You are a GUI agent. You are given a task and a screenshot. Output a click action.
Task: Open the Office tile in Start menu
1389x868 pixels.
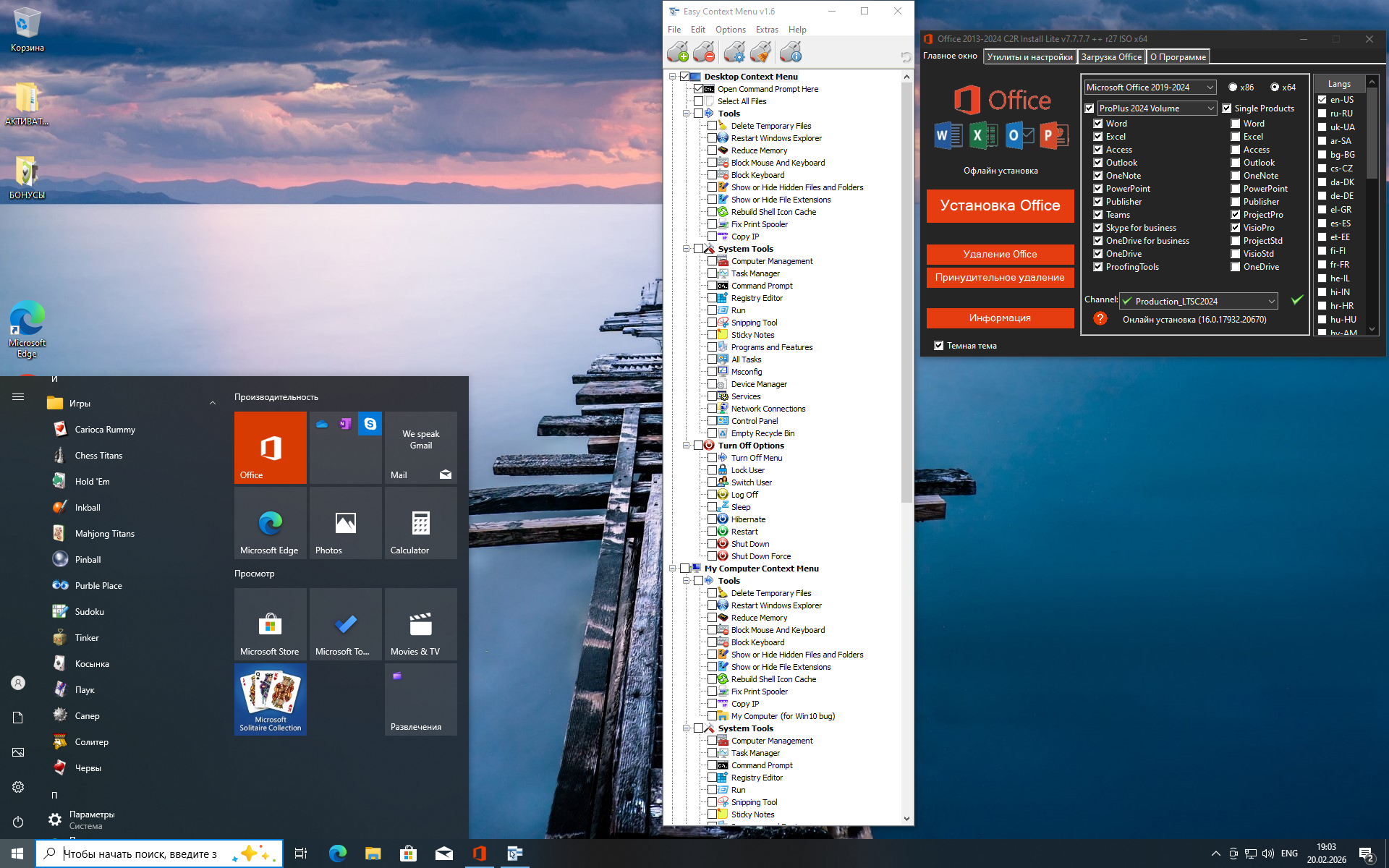coord(271,448)
